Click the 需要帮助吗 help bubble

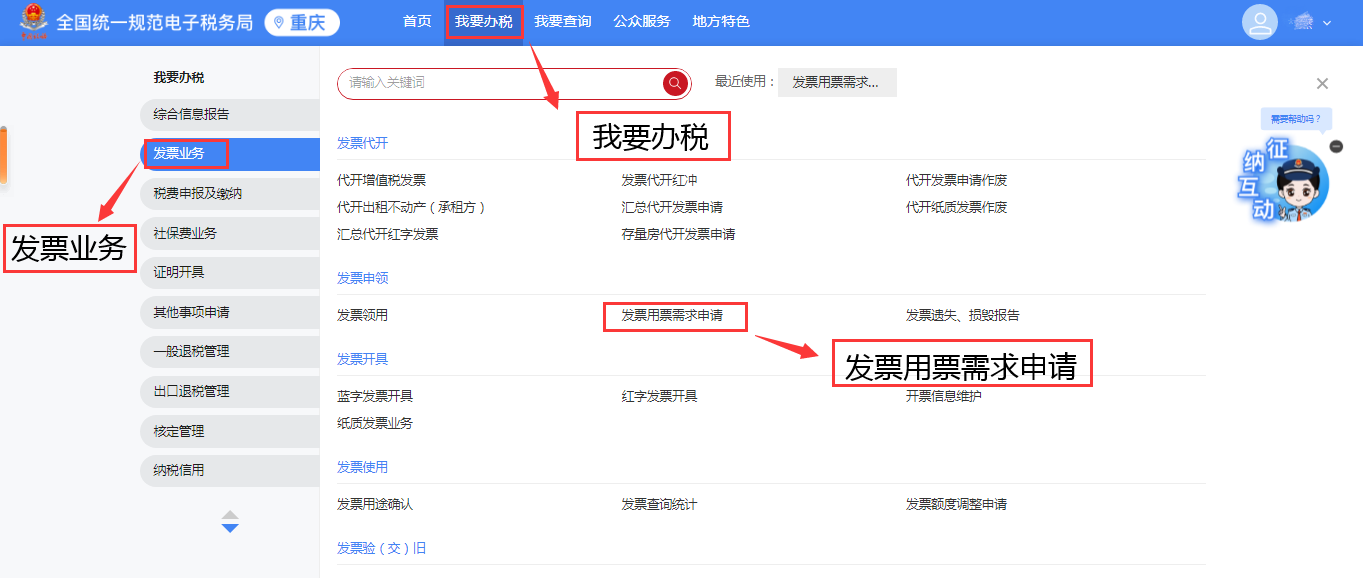1295,119
